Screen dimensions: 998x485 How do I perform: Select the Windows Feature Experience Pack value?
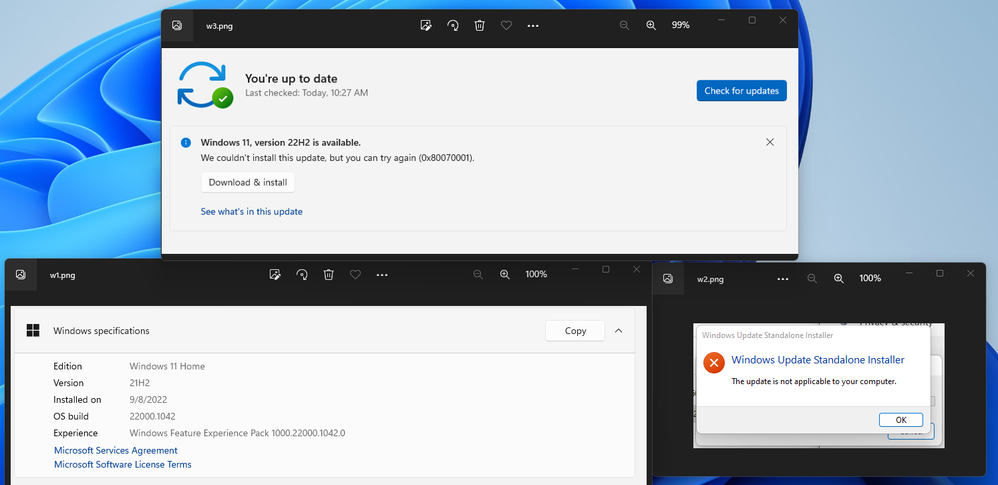coord(237,433)
